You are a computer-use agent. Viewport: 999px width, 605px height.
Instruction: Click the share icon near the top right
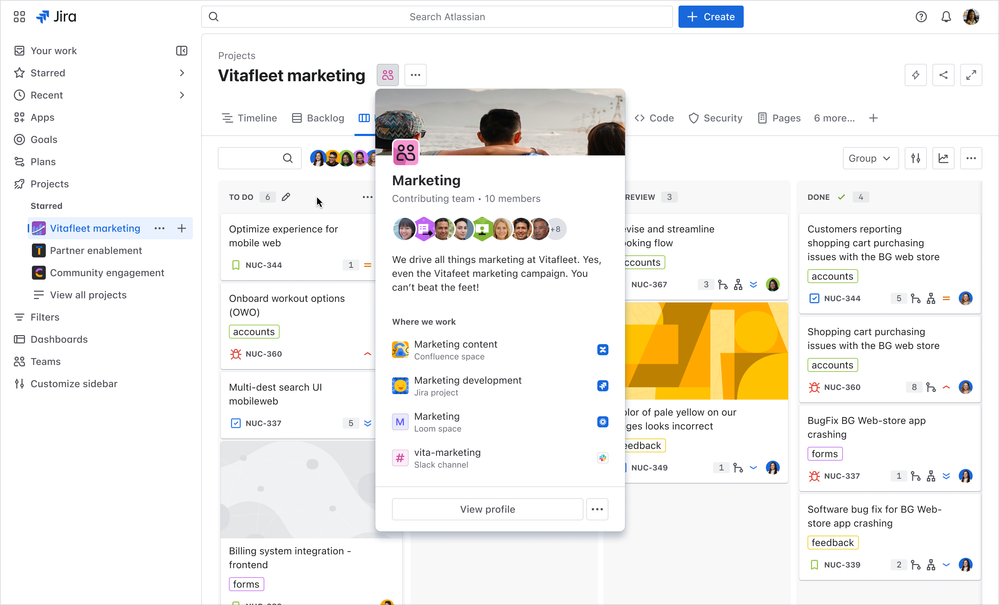point(942,74)
